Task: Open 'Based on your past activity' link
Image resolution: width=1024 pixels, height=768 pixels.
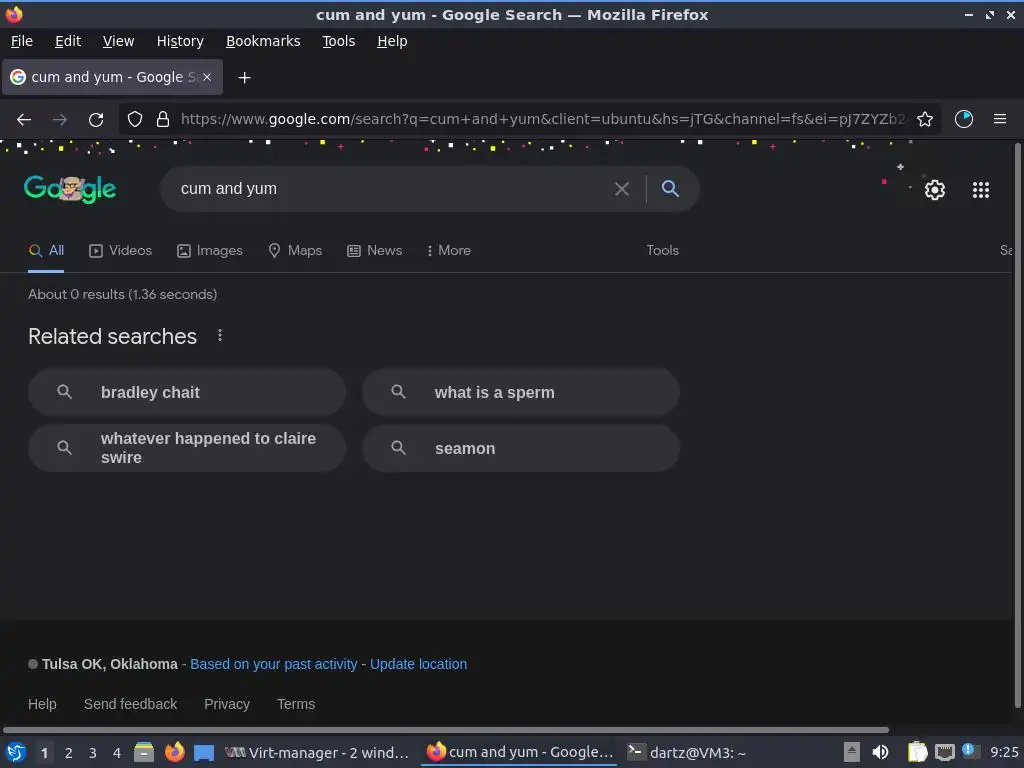Action: pyautogui.click(x=274, y=664)
